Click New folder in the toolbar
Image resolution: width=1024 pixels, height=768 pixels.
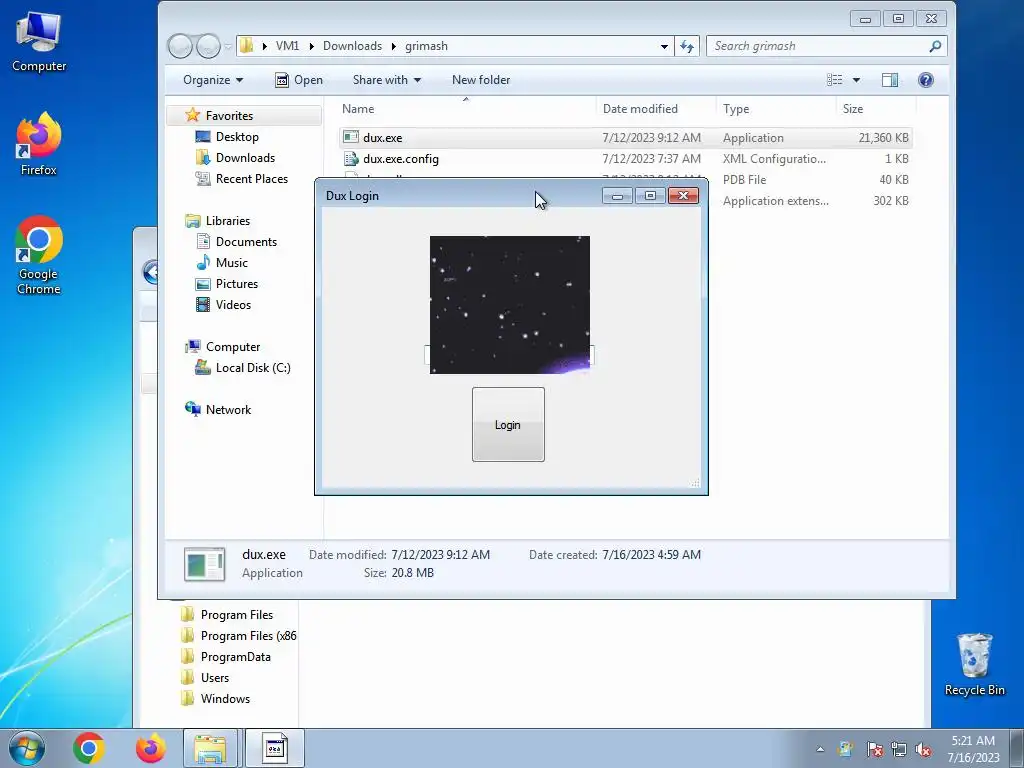[x=481, y=80]
